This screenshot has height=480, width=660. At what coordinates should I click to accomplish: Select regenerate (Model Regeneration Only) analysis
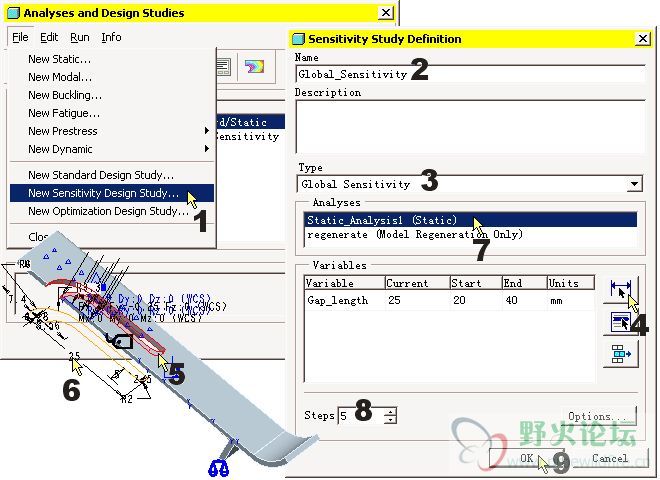pyautogui.click(x=471, y=235)
